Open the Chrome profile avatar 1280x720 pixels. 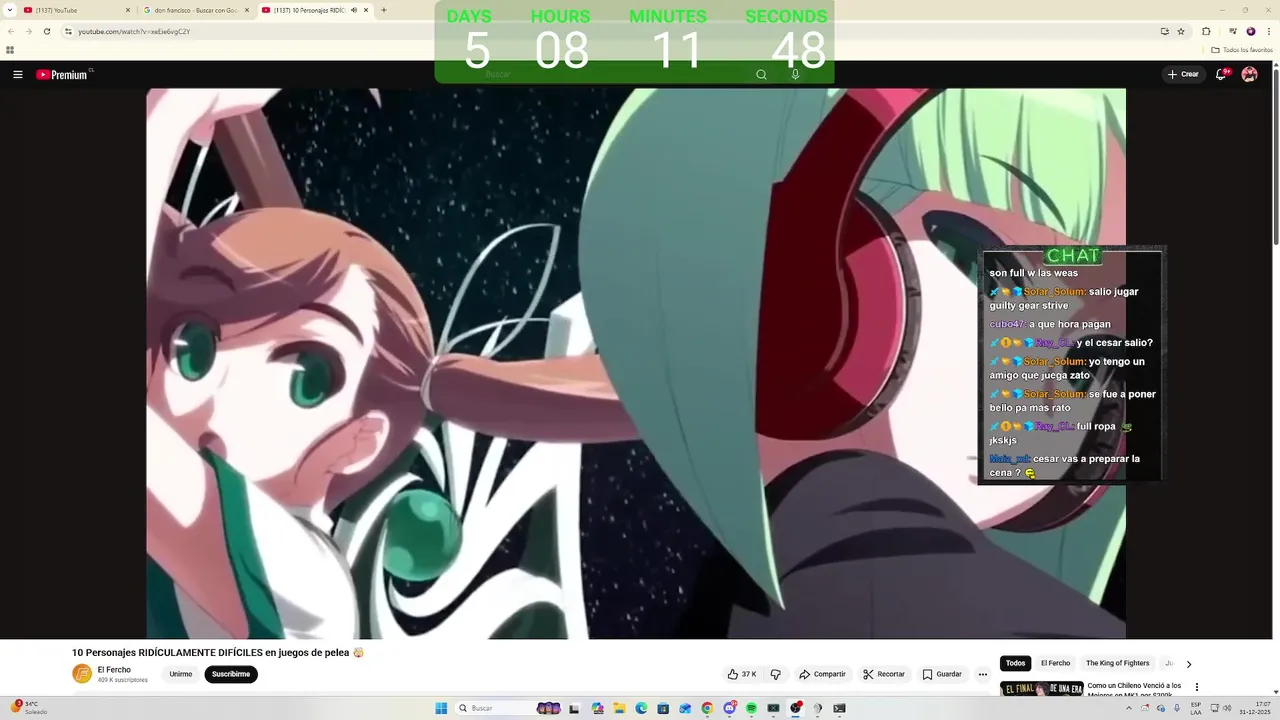click(x=1250, y=31)
